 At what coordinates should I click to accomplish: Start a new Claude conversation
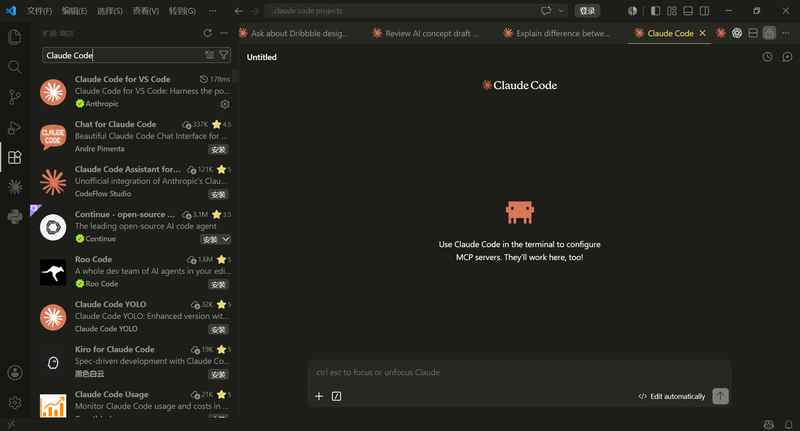coord(787,57)
